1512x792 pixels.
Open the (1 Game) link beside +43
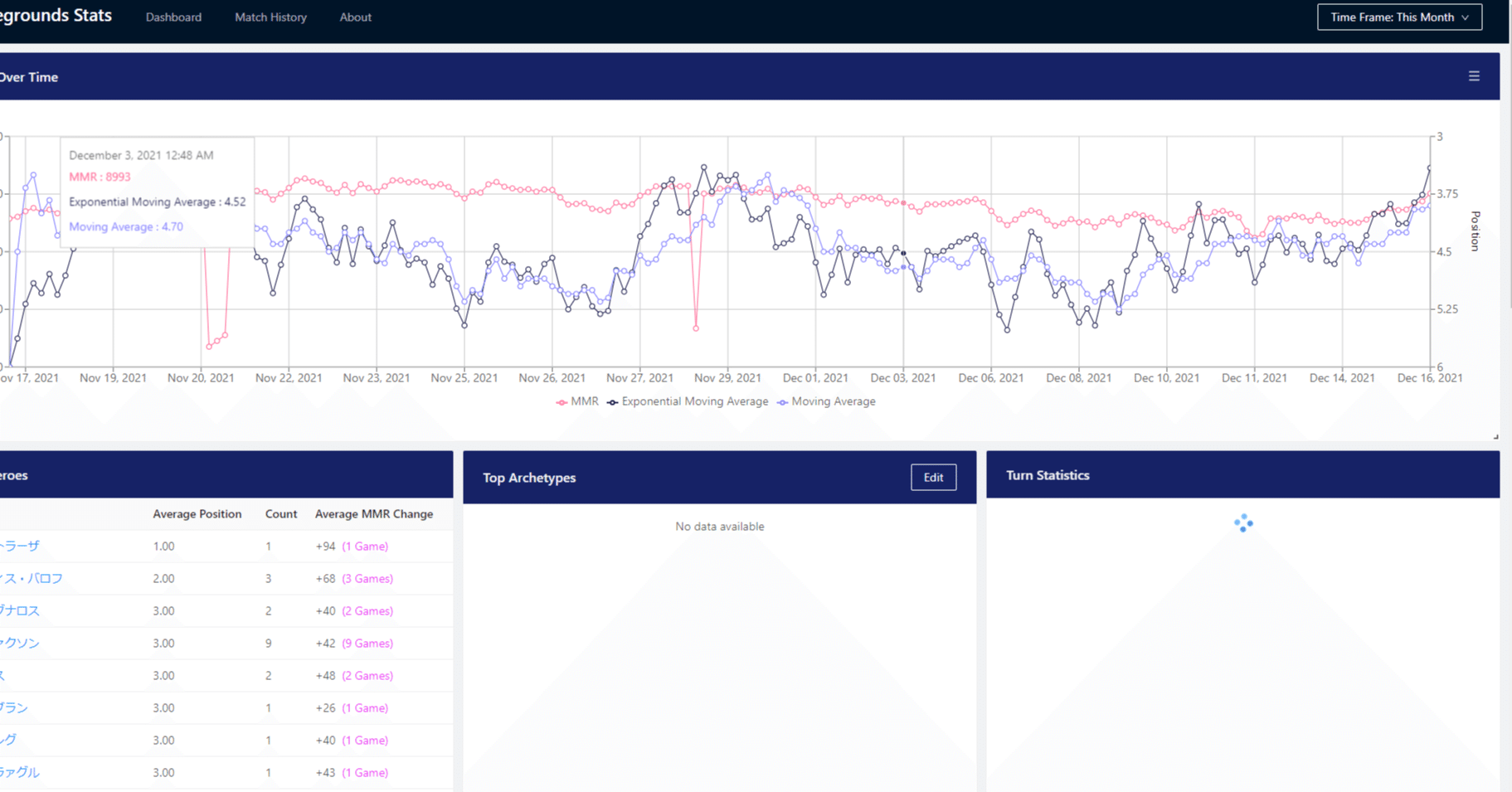[x=365, y=773]
